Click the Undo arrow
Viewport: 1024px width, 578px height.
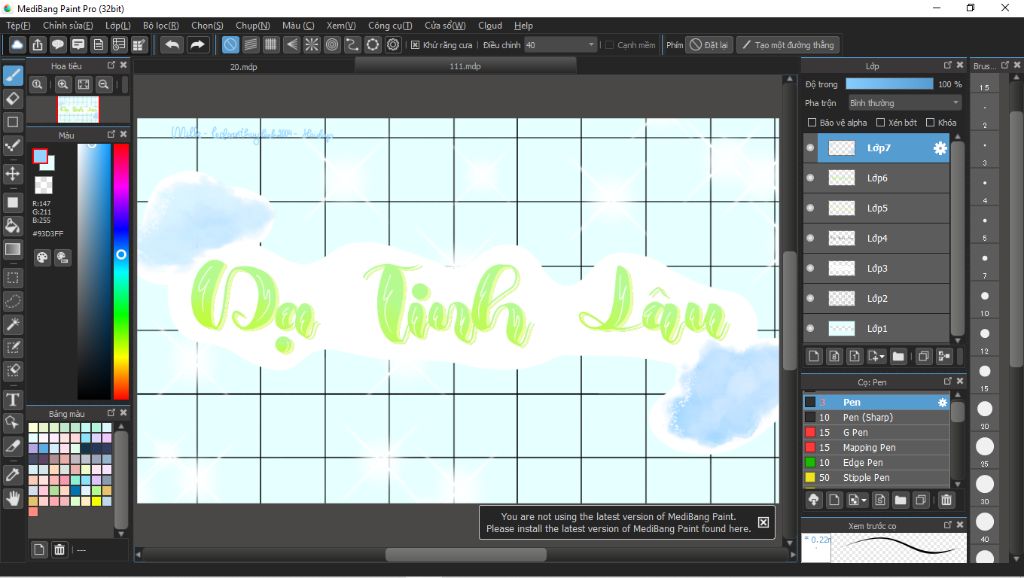tap(172, 45)
